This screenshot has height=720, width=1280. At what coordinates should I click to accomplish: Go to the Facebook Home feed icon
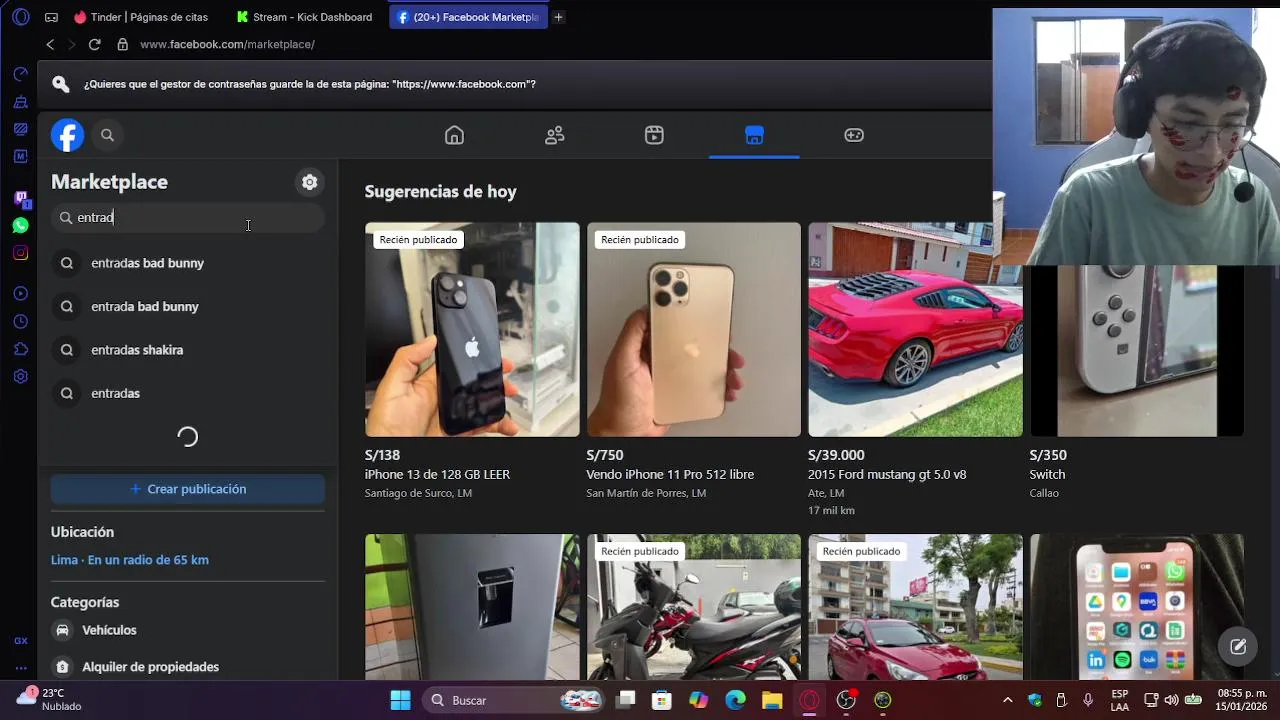coord(454,135)
